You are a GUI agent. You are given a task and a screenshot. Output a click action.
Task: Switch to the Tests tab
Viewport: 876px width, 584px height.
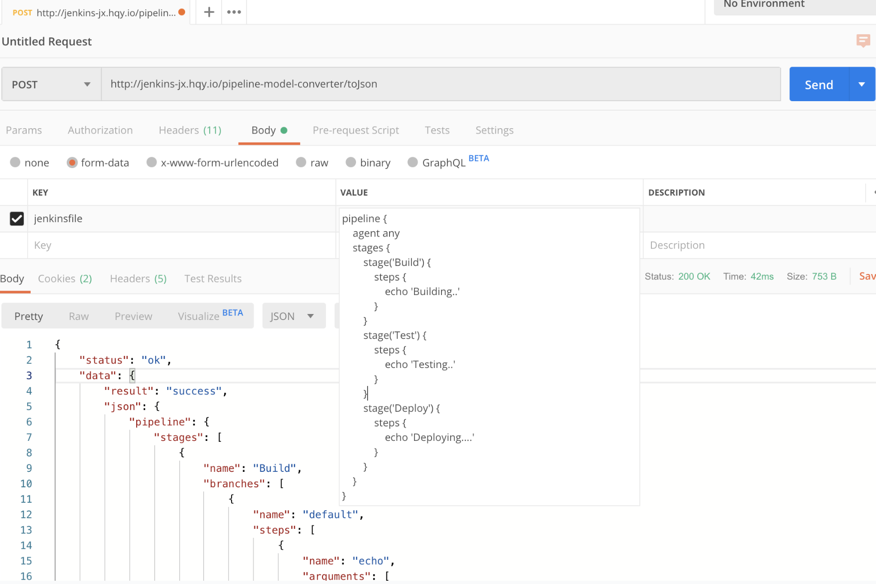[x=437, y=130]
